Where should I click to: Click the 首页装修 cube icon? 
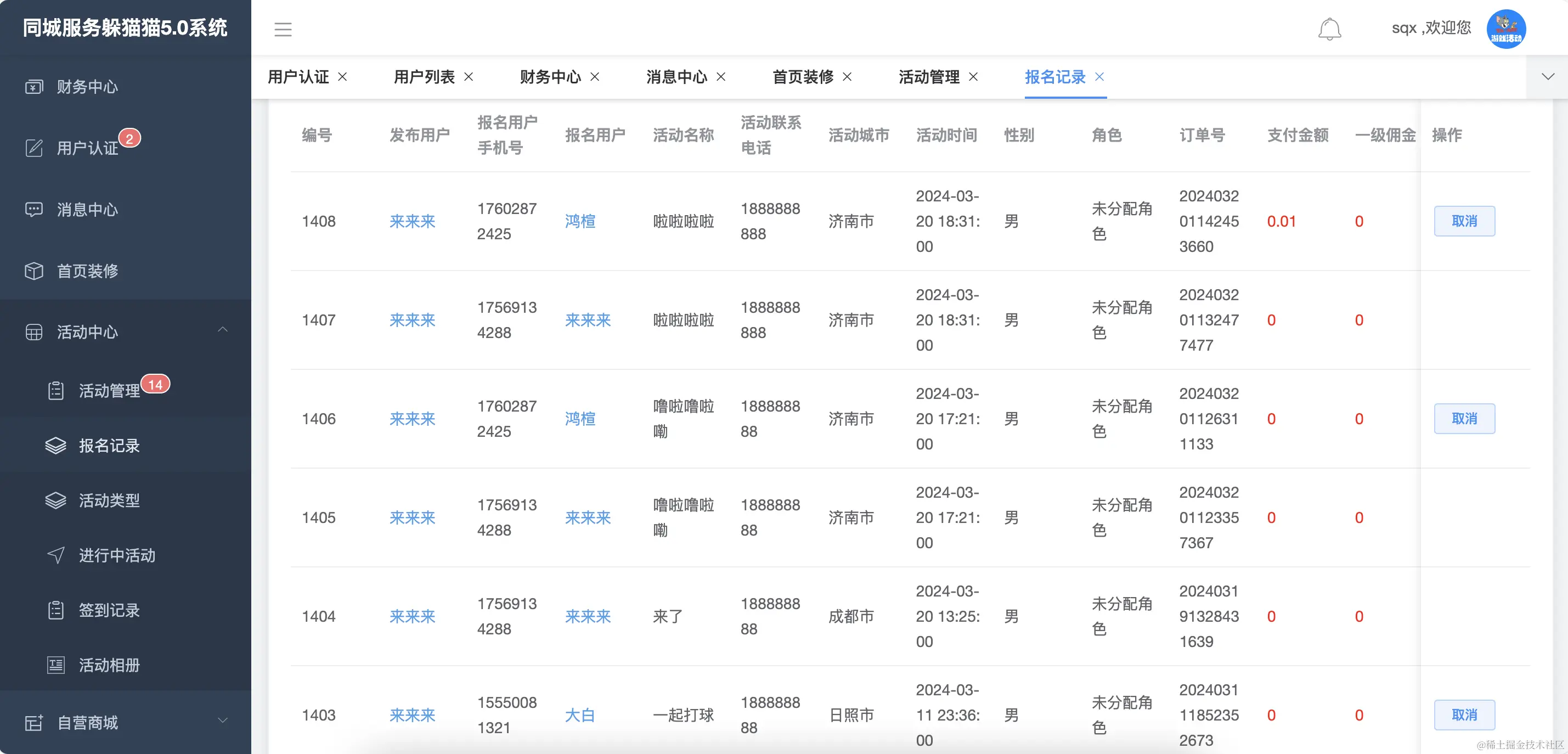34,271
